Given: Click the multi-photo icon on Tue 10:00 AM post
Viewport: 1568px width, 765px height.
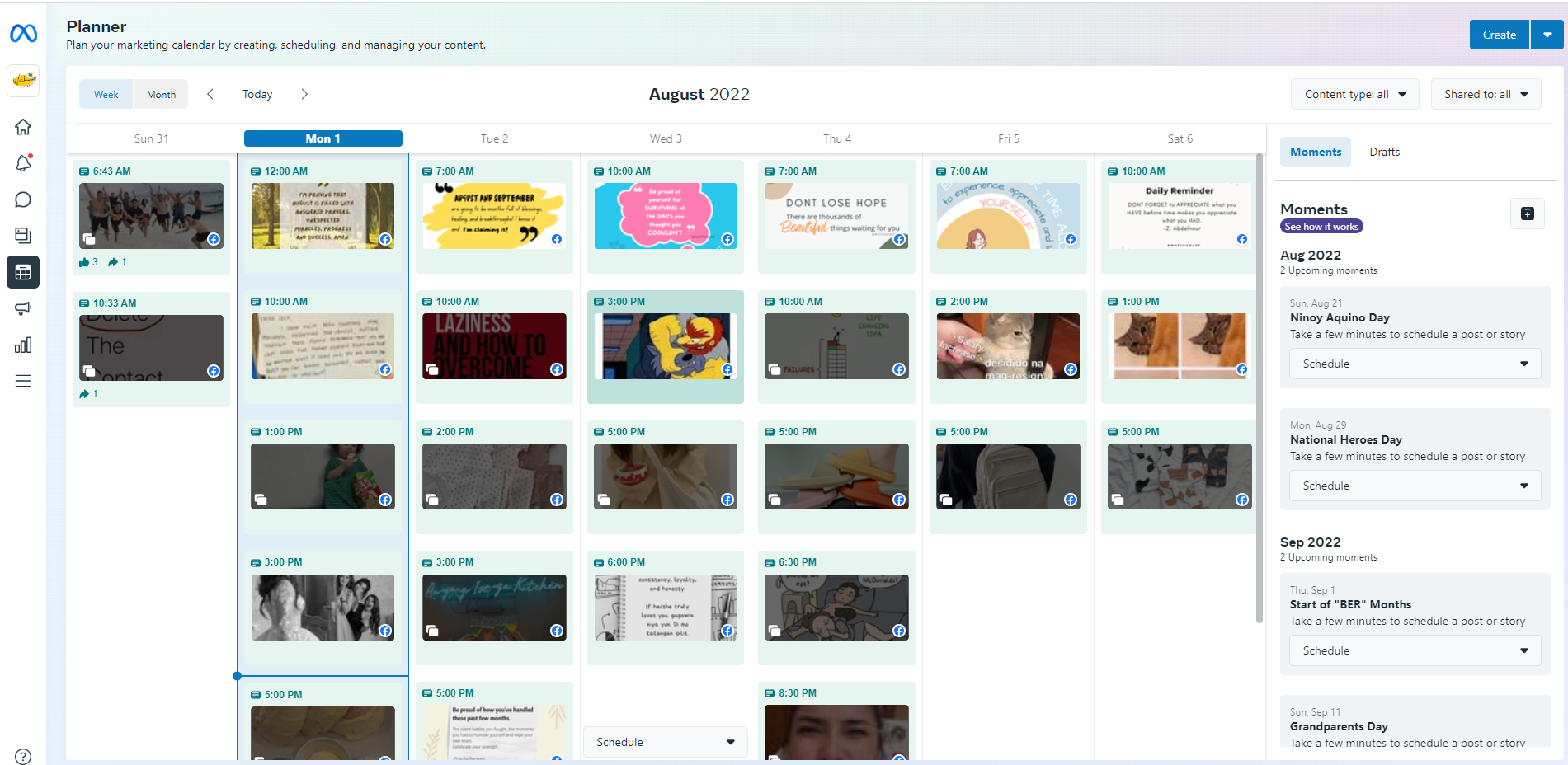Looking at the screenshot, I should point(431,369).
